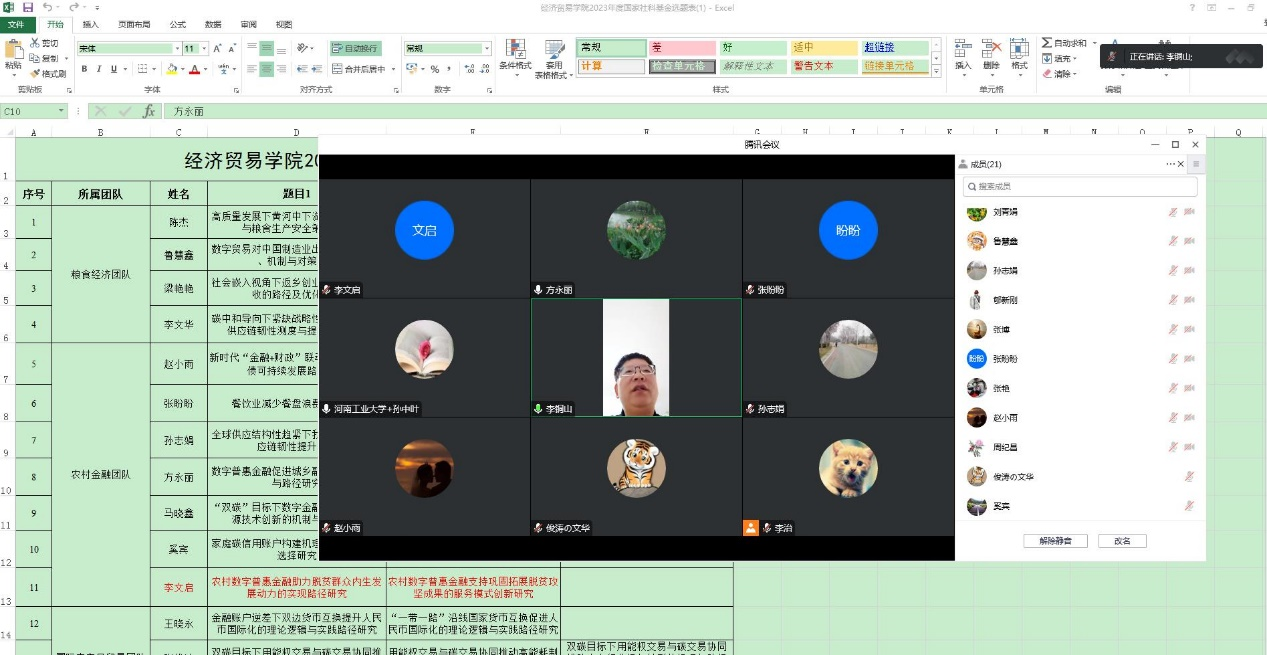The width and height of the screenshot is (1267, 655).
Task: Click the Save icon in quick access toolbar
Action: point(27,7)
